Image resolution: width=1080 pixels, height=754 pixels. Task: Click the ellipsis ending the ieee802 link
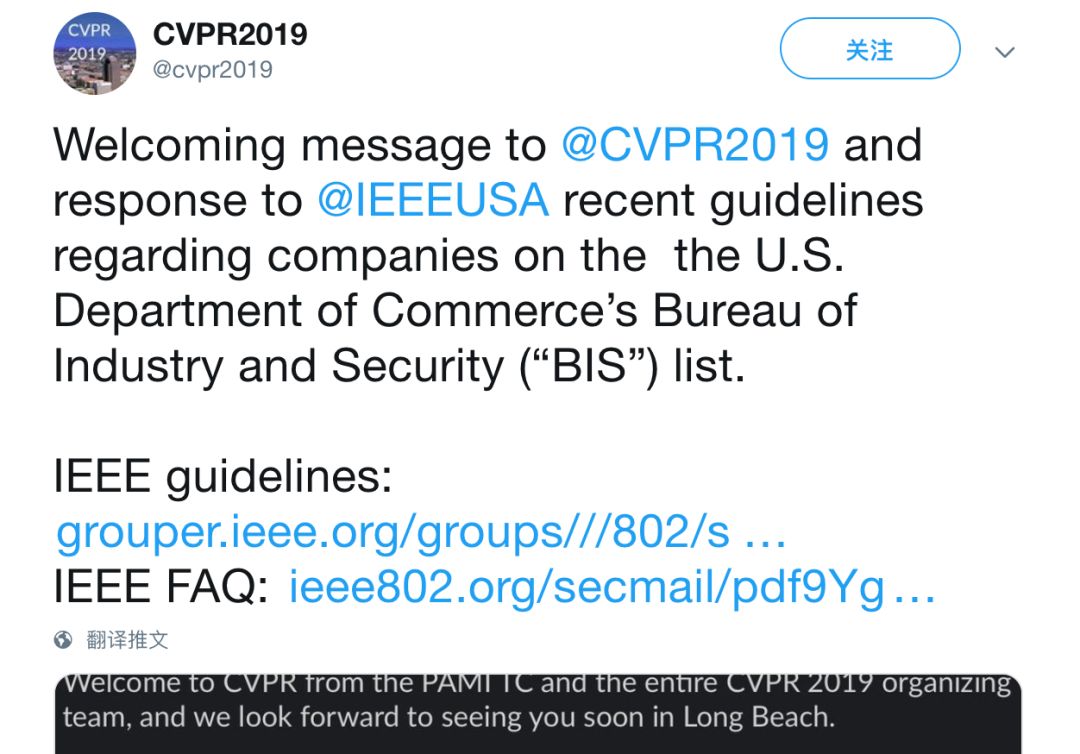pos(913,591)
